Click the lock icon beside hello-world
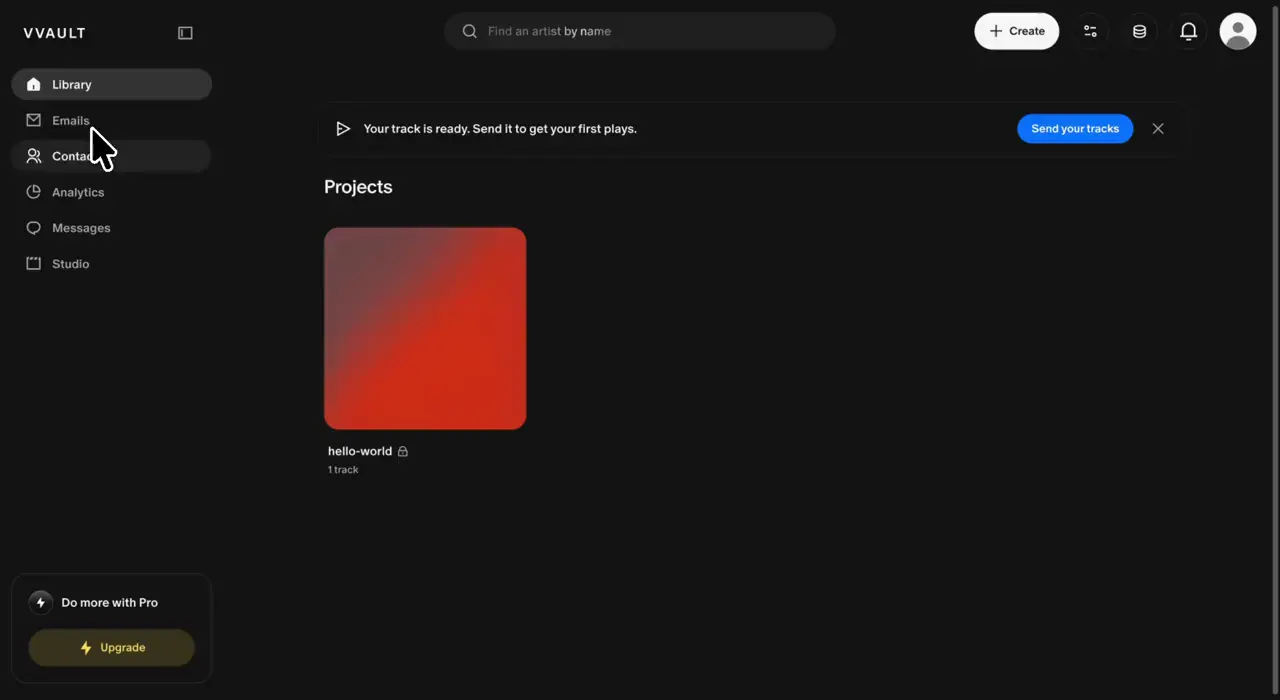This screenshot has height=700, width=1280. [403, 451]
